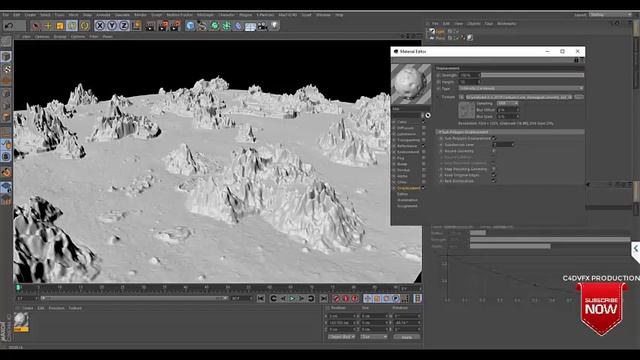The image size is (640, 360).
Task: Open the green Array/modeling objects icon
Action: [226, 26]
